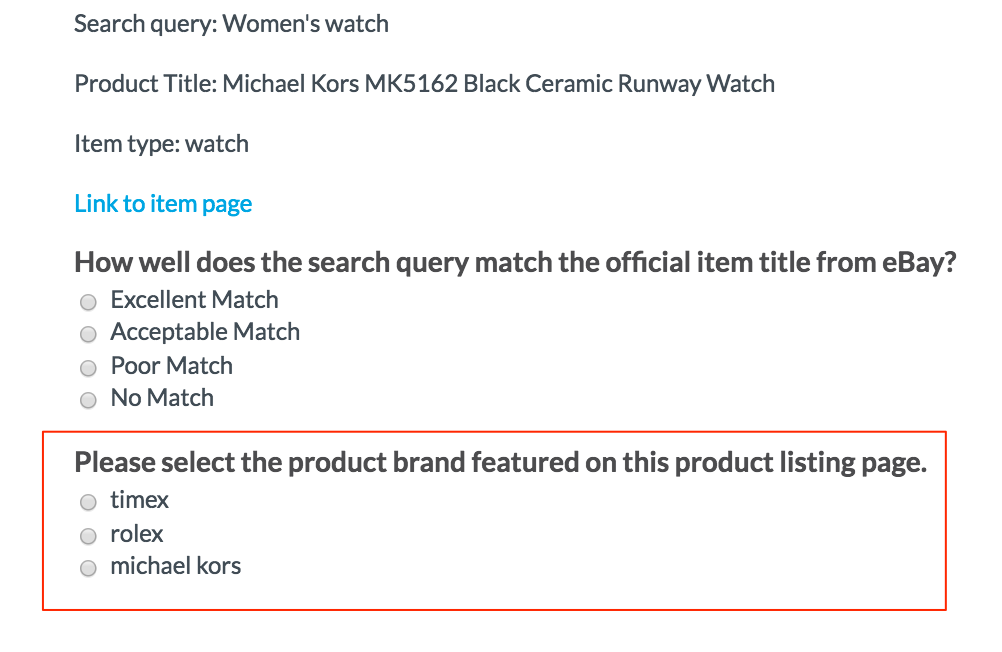Click the search query match question heading
The height and width of the screenshot is (652, 1002).
[x=515, y=263]
